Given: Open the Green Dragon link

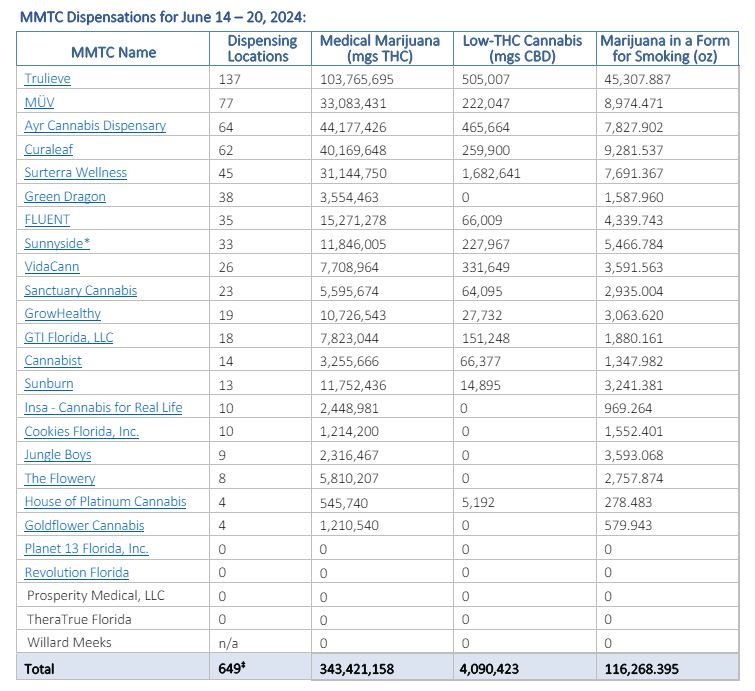Looking at the screenshot, I should tap(64, 197).
